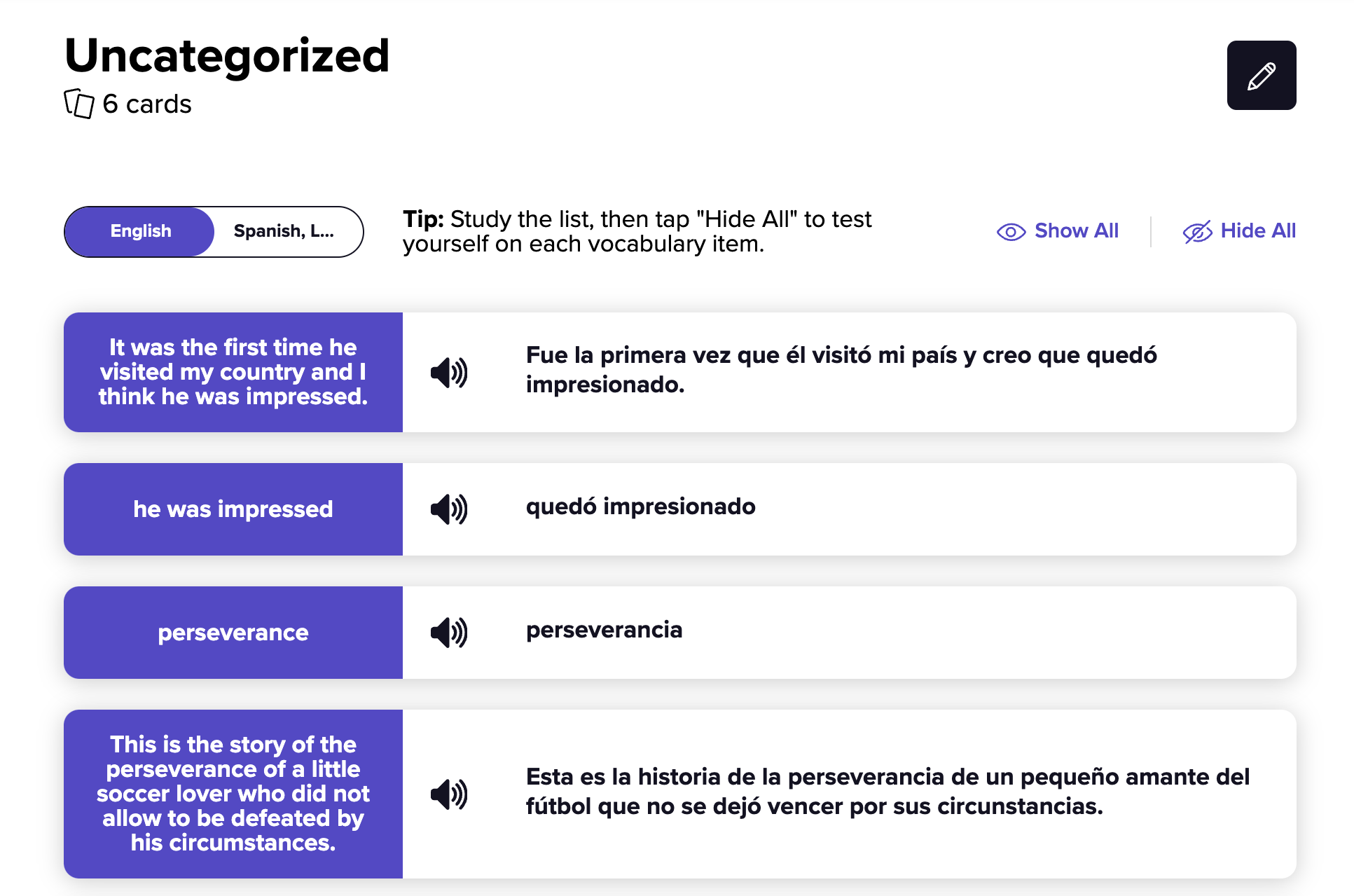Click the 'It was the first time' card
Screen dimensions: 1354x896
(x=233, y=372)
